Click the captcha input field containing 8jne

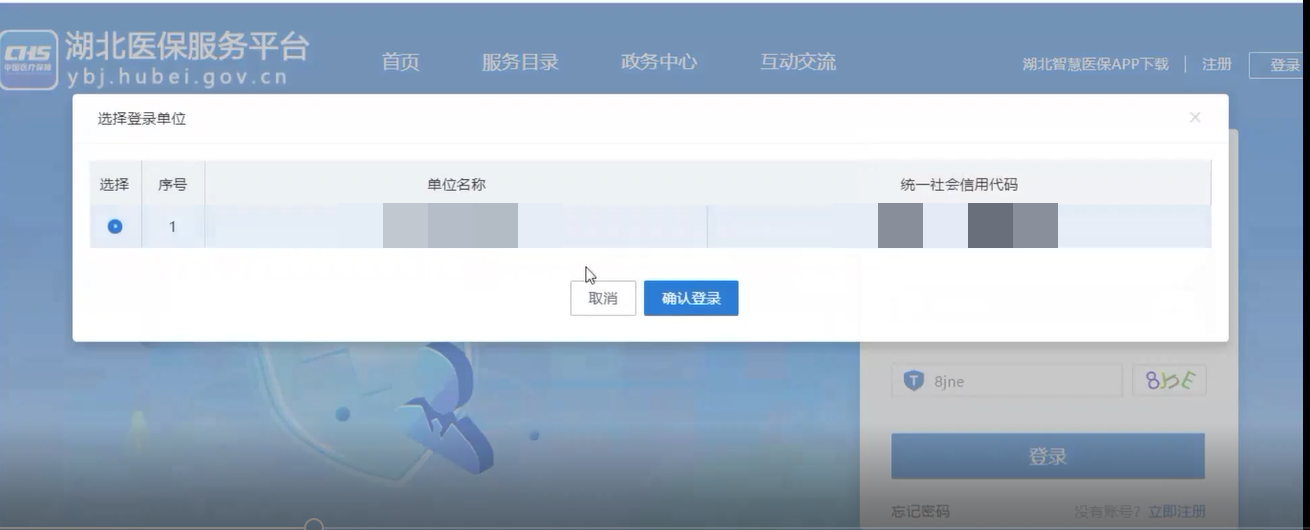pyautogui.click(x=1007, y=381)
